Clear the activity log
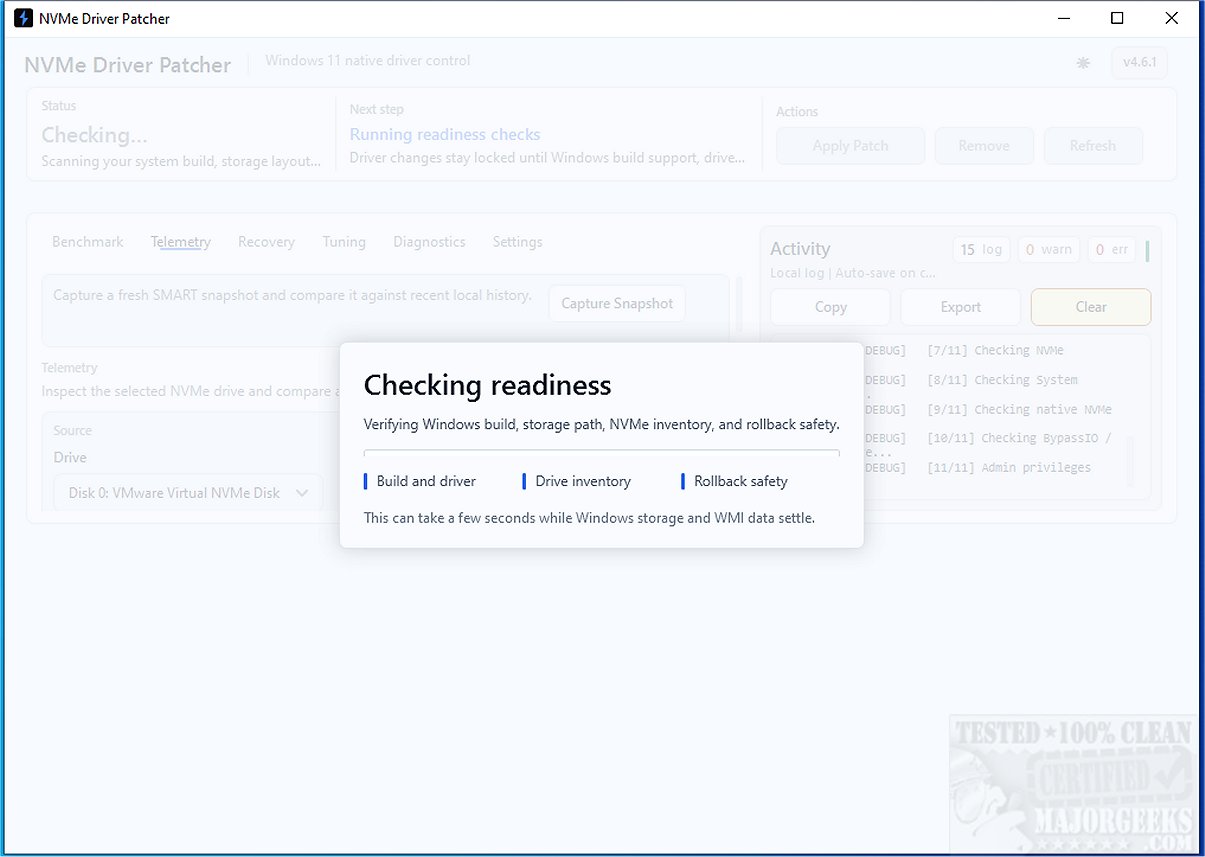 point(1091,308)
